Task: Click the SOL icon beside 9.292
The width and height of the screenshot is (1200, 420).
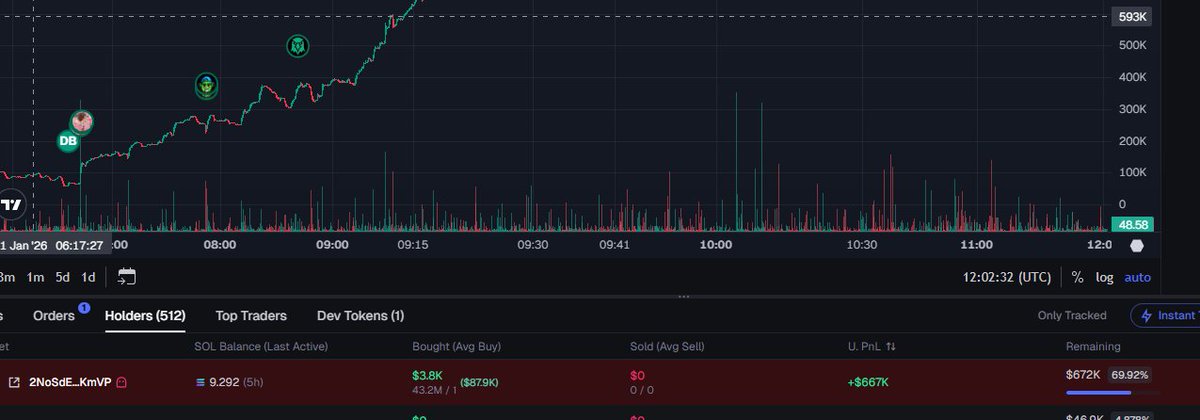Action: (200, 382)
